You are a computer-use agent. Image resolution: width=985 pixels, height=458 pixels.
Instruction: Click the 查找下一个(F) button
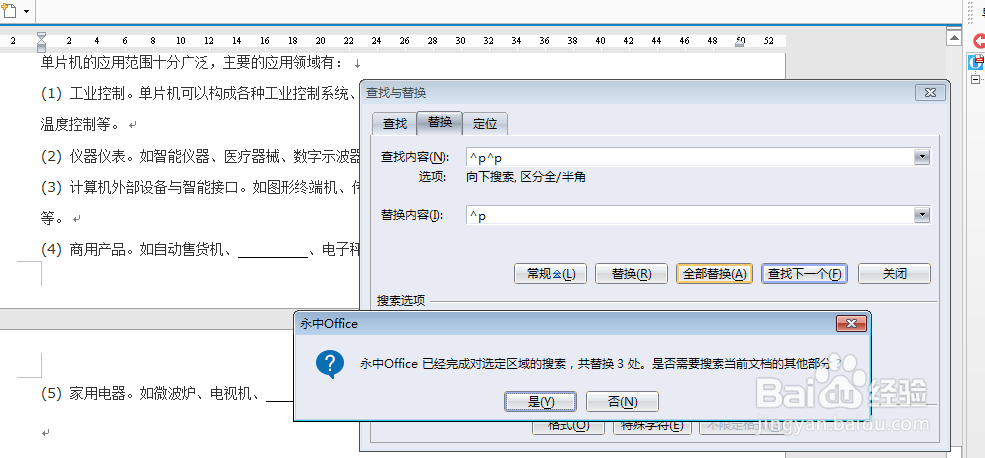coord(804,274)
